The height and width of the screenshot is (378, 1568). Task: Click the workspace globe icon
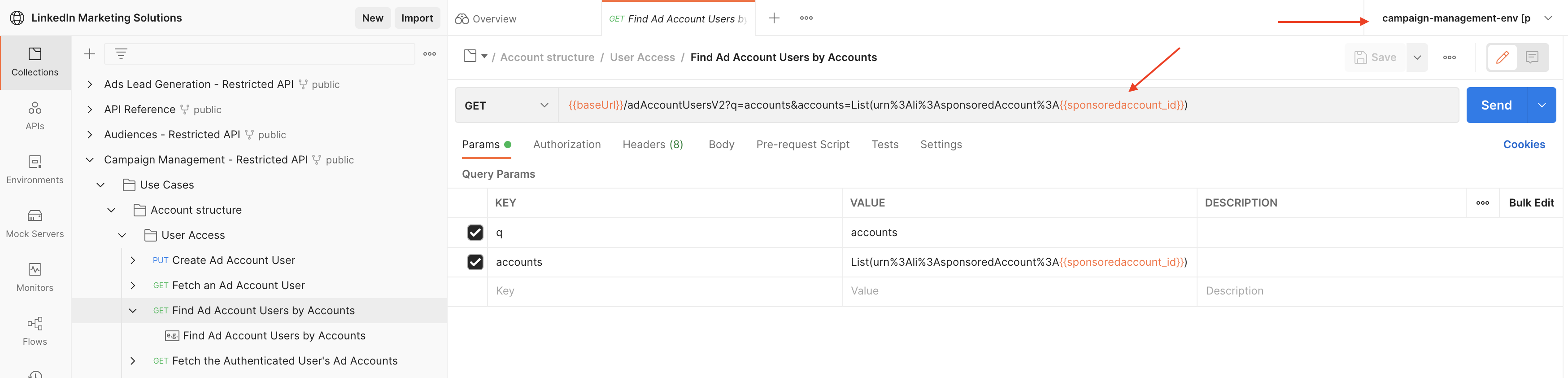pyautogui.click(x=17, y=18)
